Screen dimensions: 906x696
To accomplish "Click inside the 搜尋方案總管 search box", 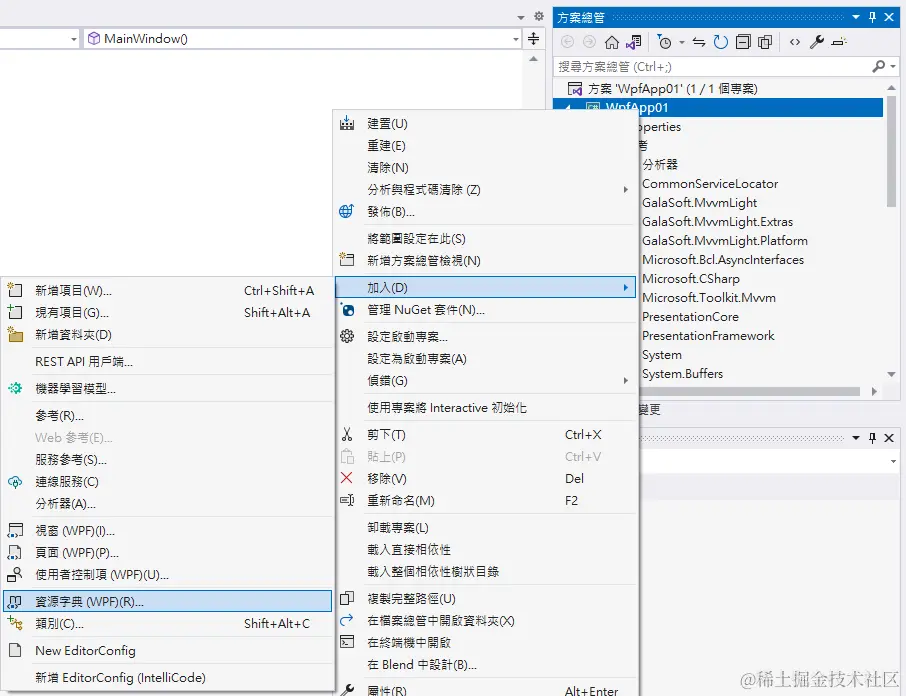I will (700, 66).
